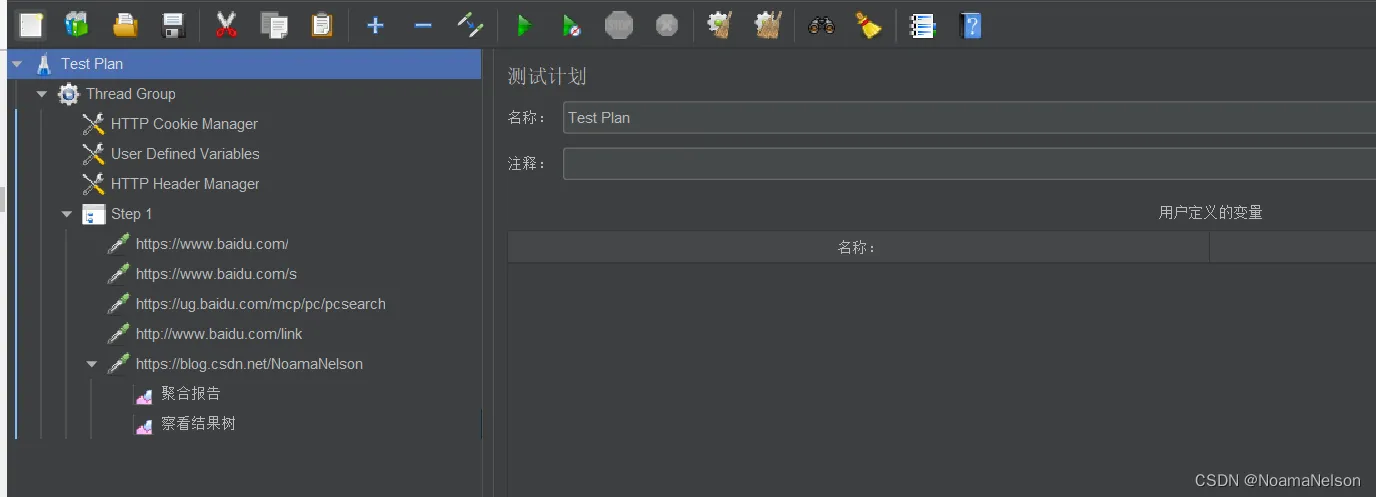Click the HTTP Cookie Manager wrench icon
Viewport: 1376px width, 497px height.
[93, 124]
